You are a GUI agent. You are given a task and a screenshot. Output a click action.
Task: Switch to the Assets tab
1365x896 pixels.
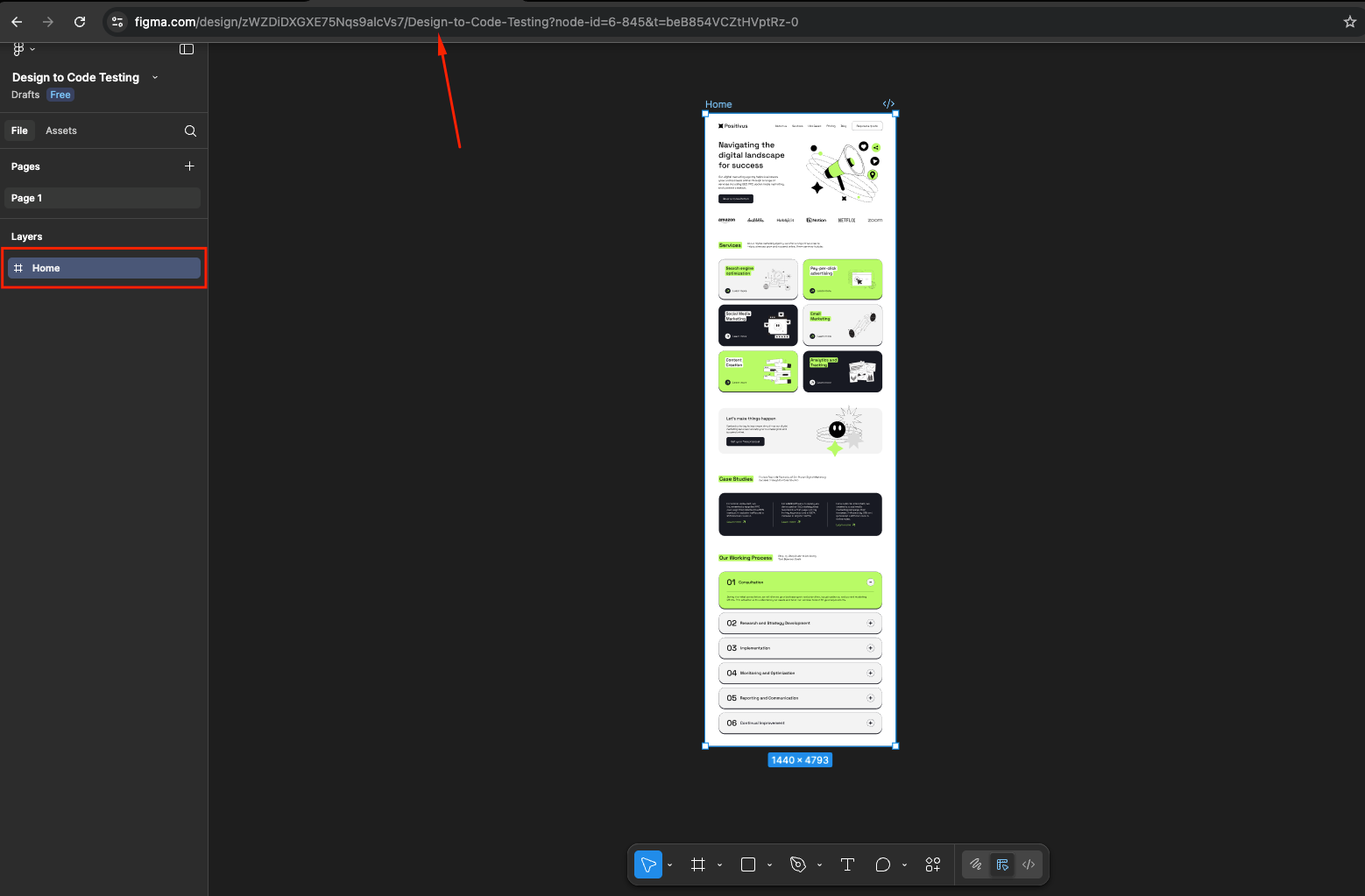point(61,131)
